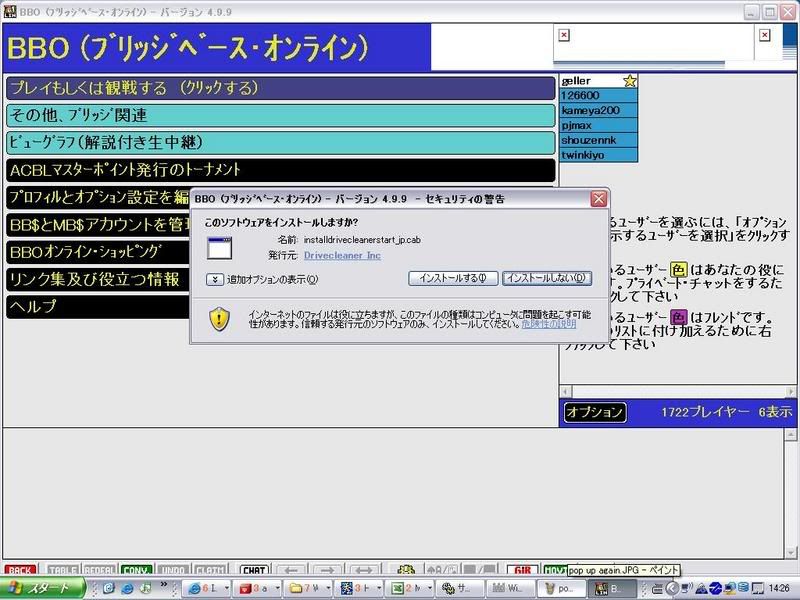Click インストールする button in security dialog
The width and height of the screenshot is (800, 600).
453,278
